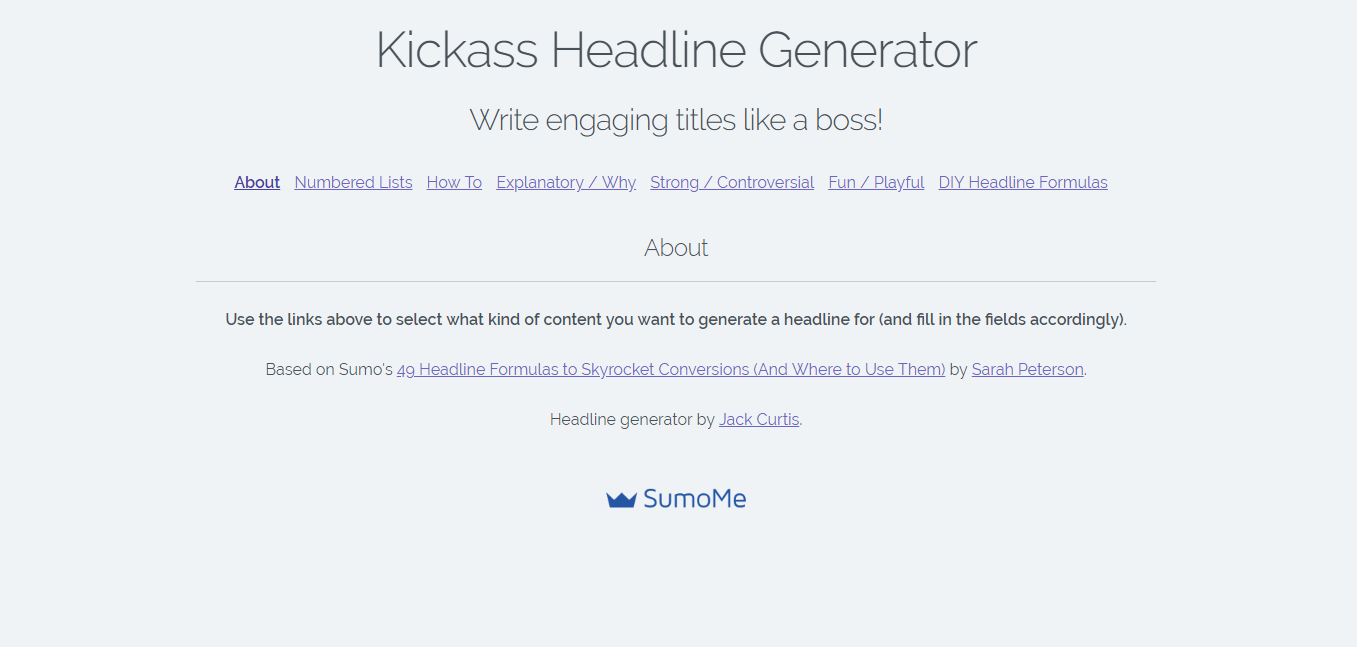Switch to the Explanatory / Why tab
The image size is (1357, 647).
pos(566,182)
